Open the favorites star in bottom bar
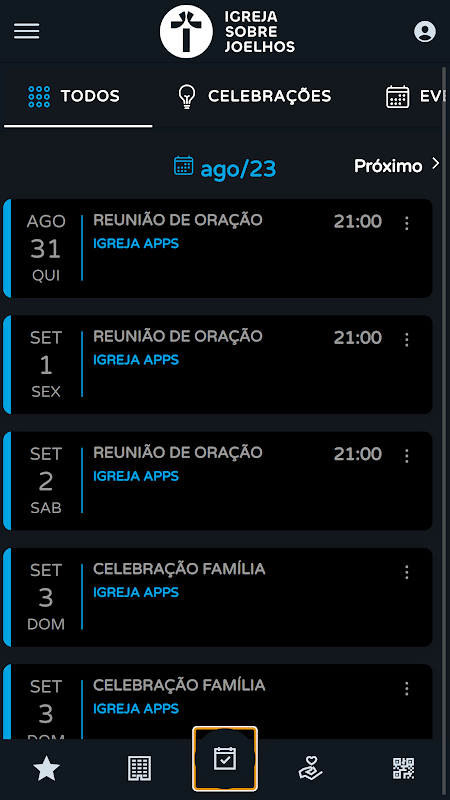The height and width of the screenshot is (800, 450). coord(46,768)
